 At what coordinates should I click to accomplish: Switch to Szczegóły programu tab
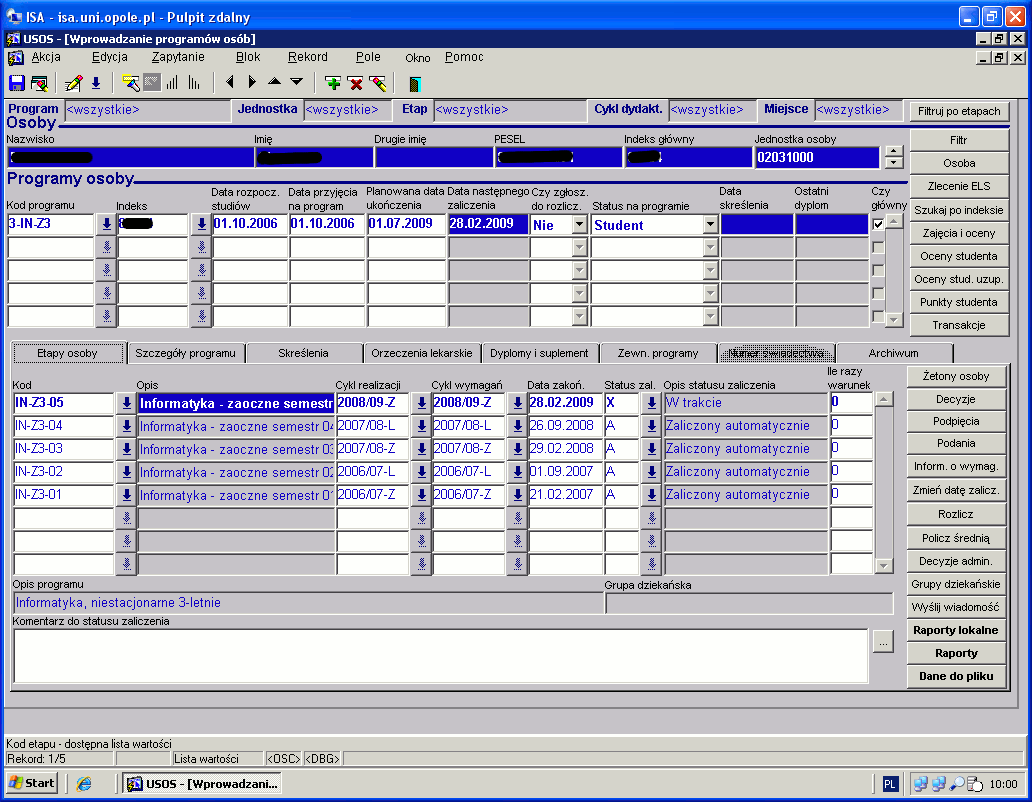pos(186,353)
